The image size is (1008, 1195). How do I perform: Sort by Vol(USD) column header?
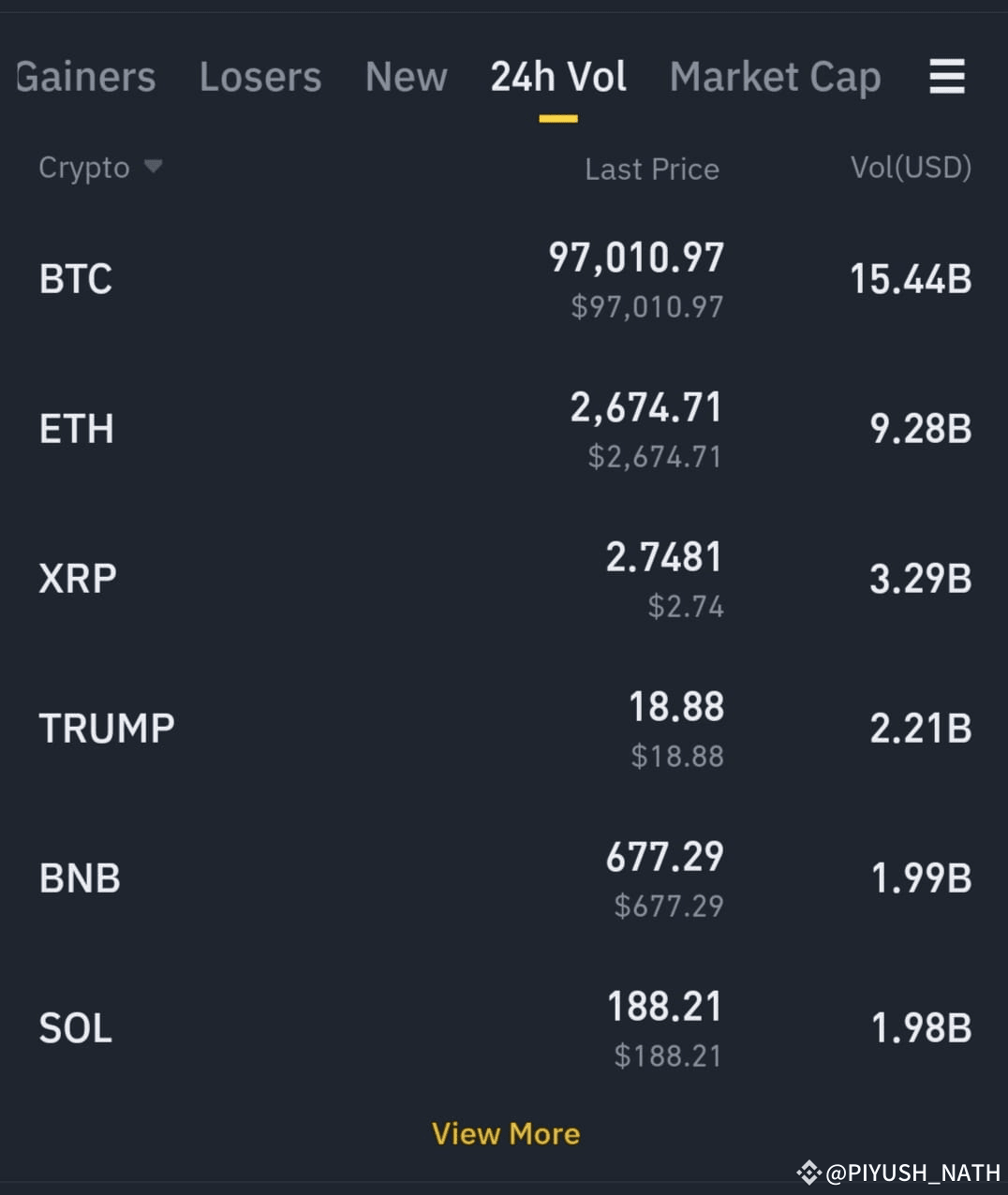point(911,168)
